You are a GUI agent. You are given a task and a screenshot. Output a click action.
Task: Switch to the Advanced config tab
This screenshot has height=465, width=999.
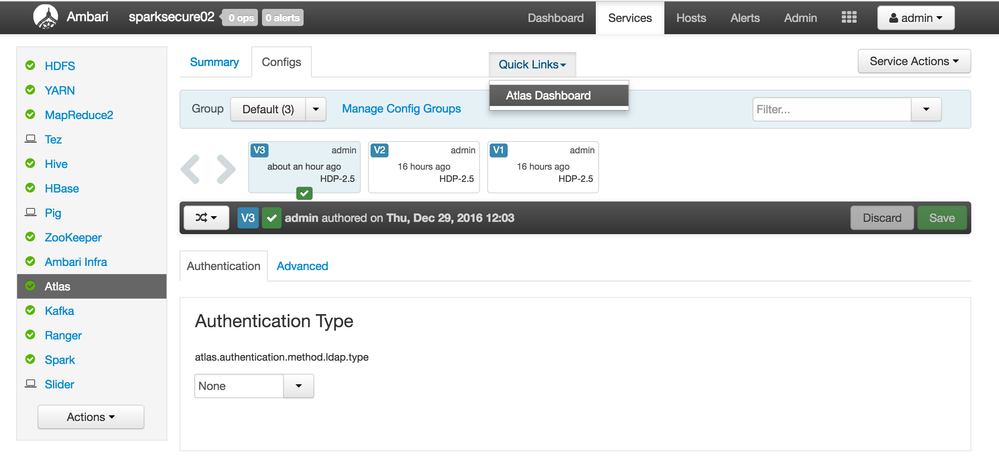(x=302, y=266)
